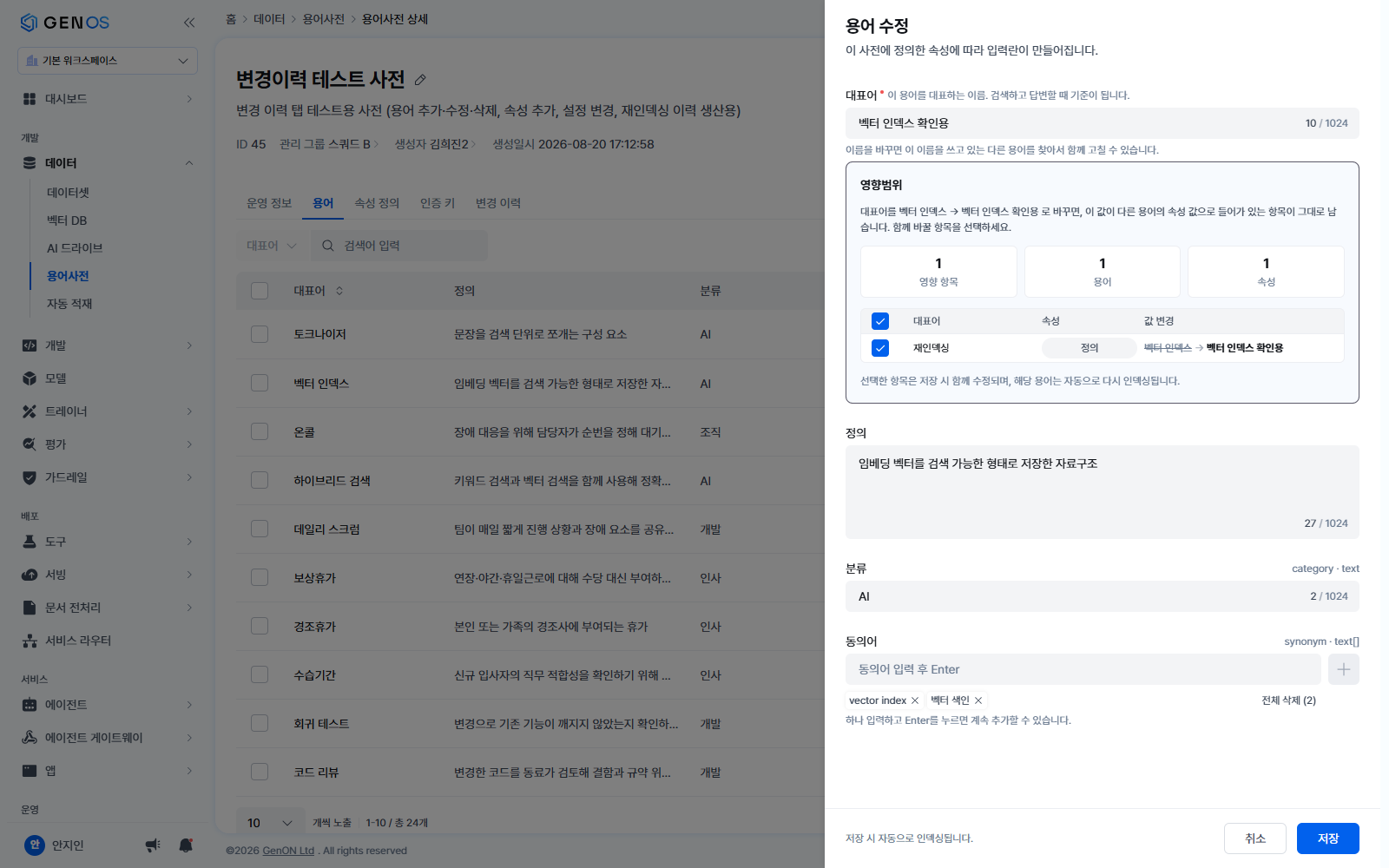This screenshot has height=868, width=1389.
Task: Click the App (앱) icon
Action: click(30, 771)
